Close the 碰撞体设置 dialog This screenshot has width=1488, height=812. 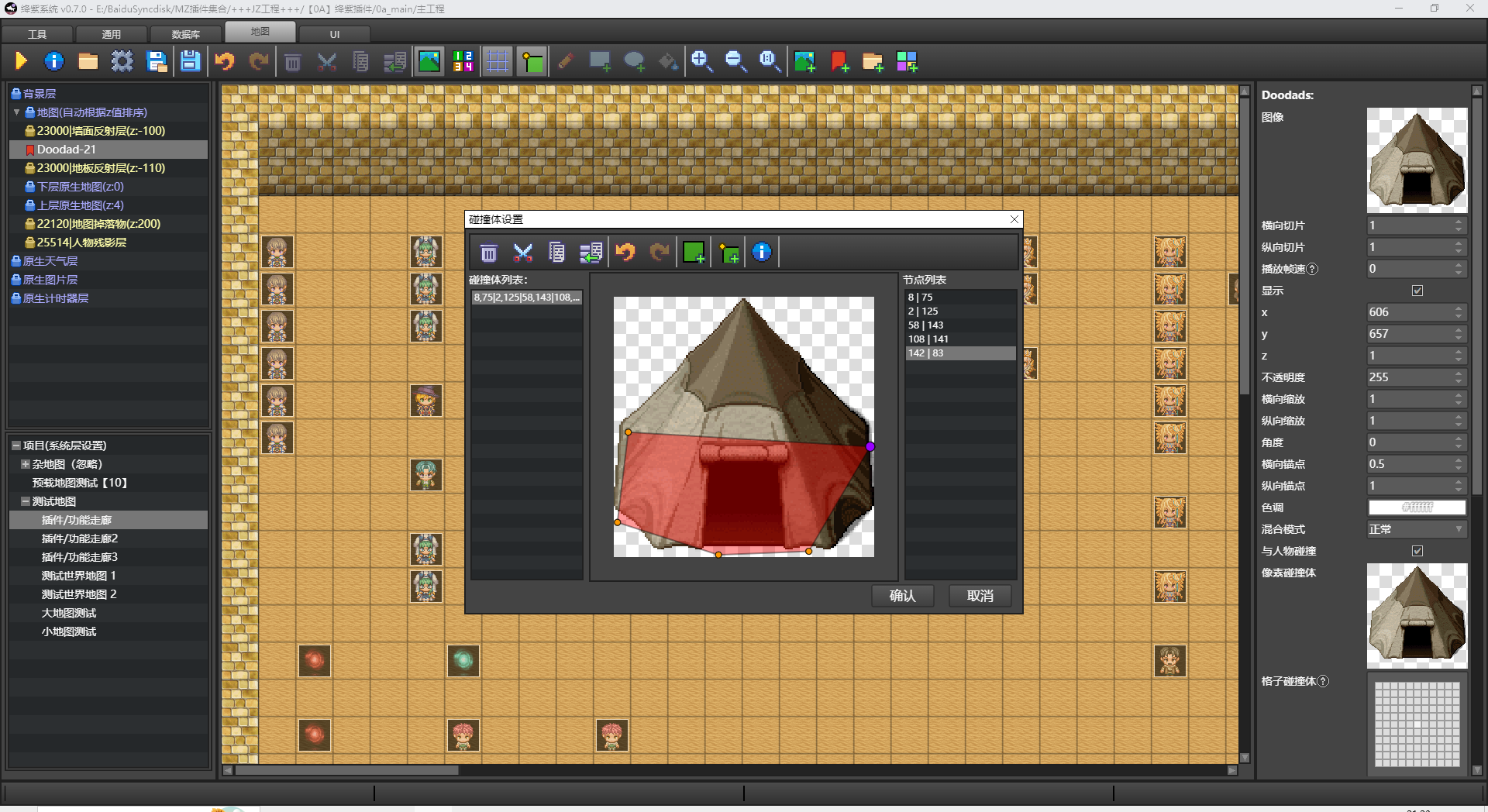tap(1014, 219)
